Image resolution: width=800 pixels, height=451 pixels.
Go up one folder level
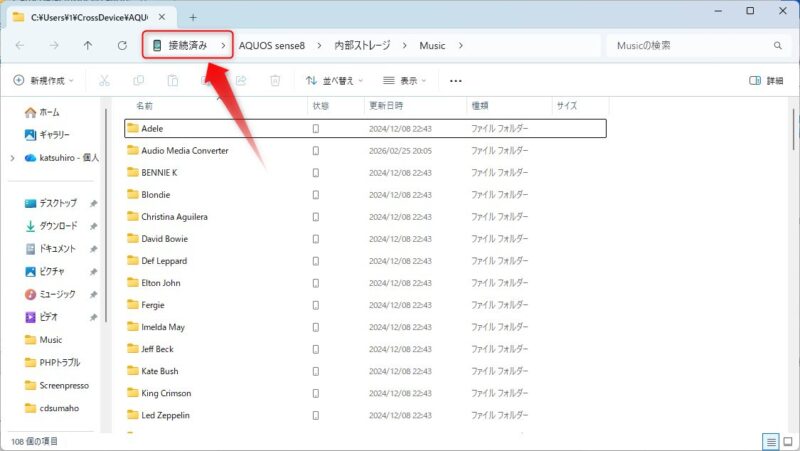click(x=88, y=46)
